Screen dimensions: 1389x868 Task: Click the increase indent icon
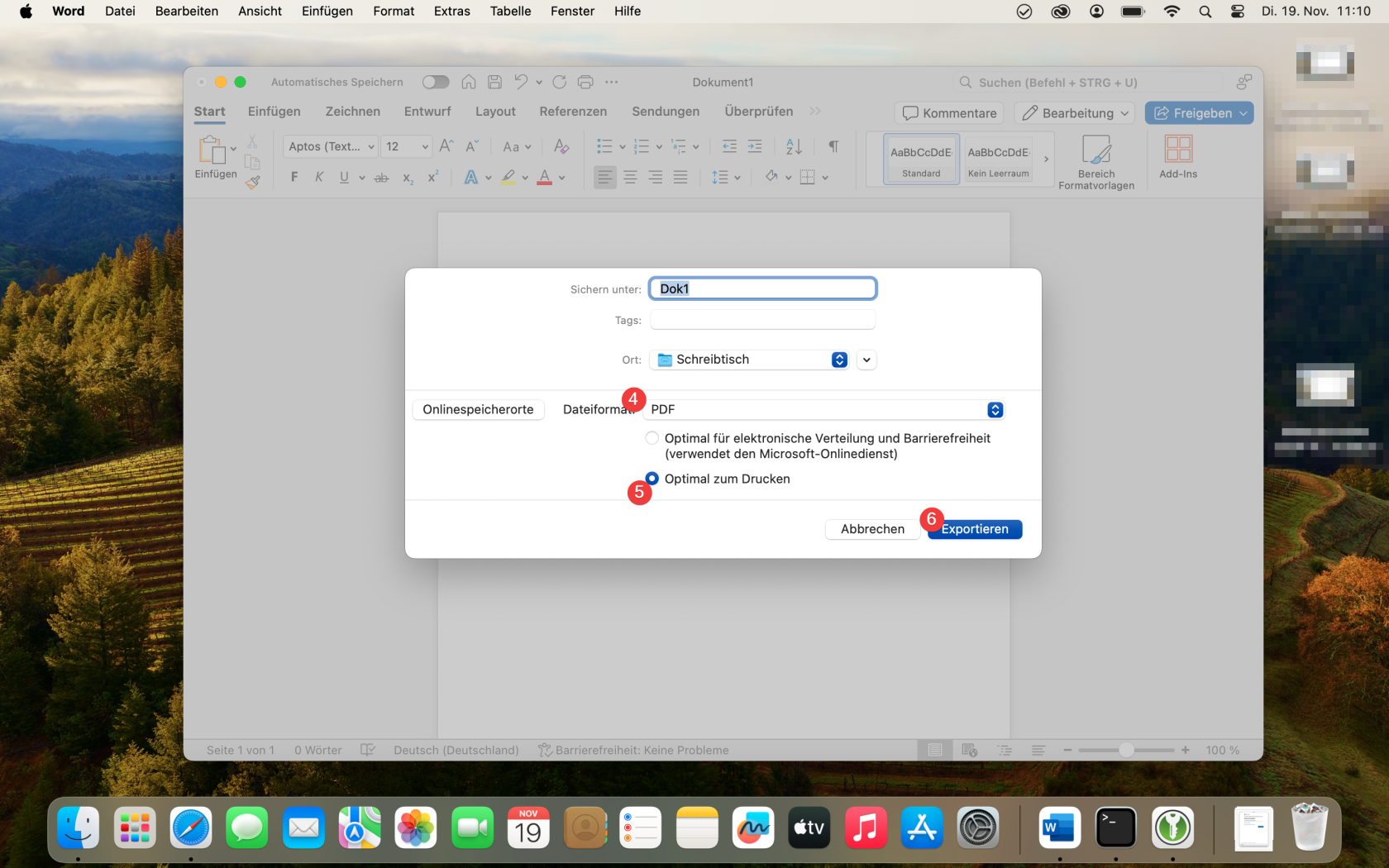(755, 146)
